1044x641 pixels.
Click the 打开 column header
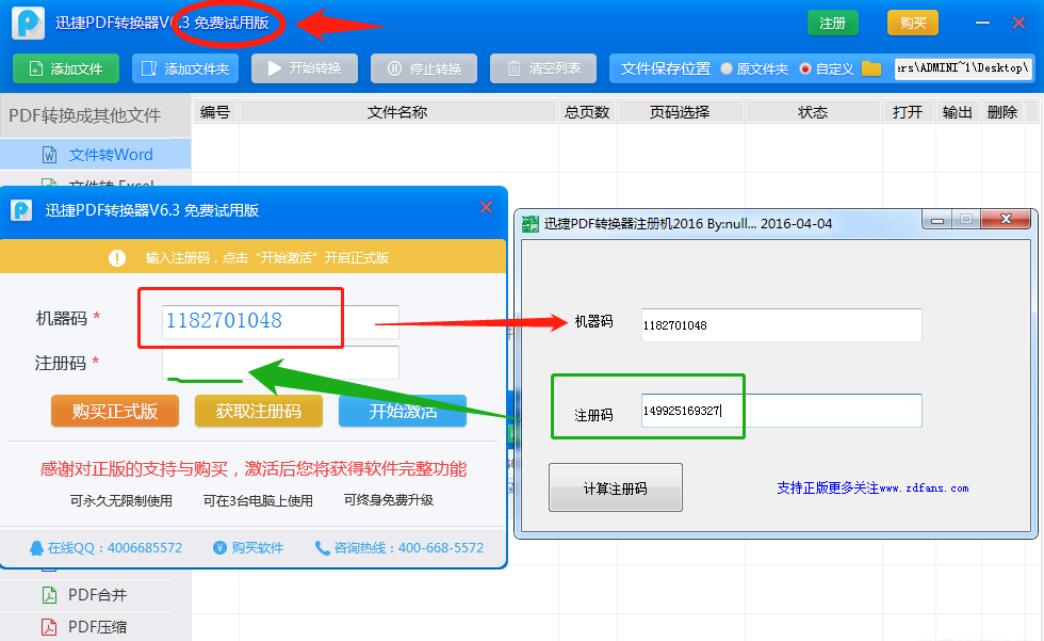point(908,112)
